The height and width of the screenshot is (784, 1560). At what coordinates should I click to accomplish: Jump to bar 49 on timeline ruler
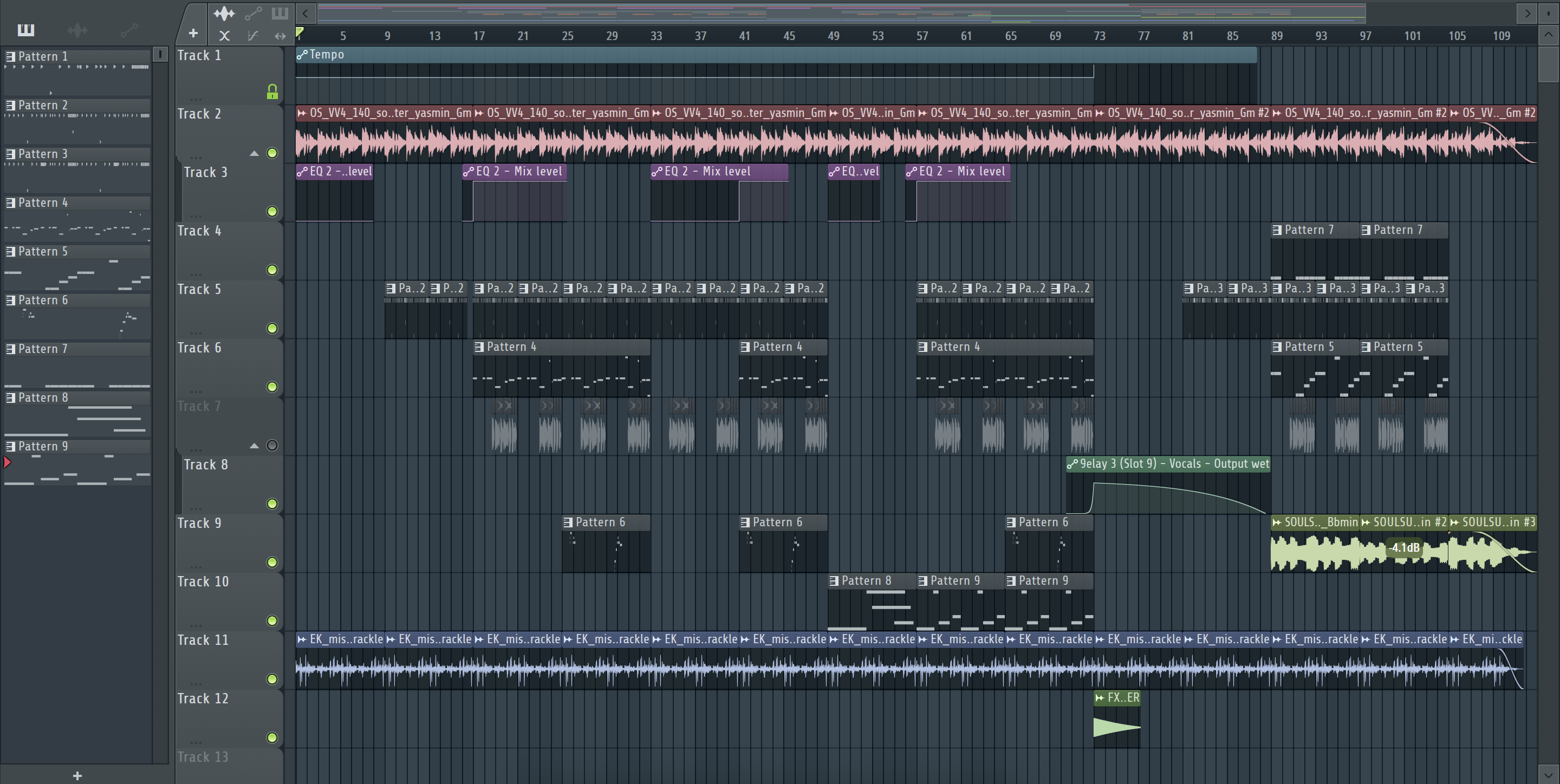point(833,36)
